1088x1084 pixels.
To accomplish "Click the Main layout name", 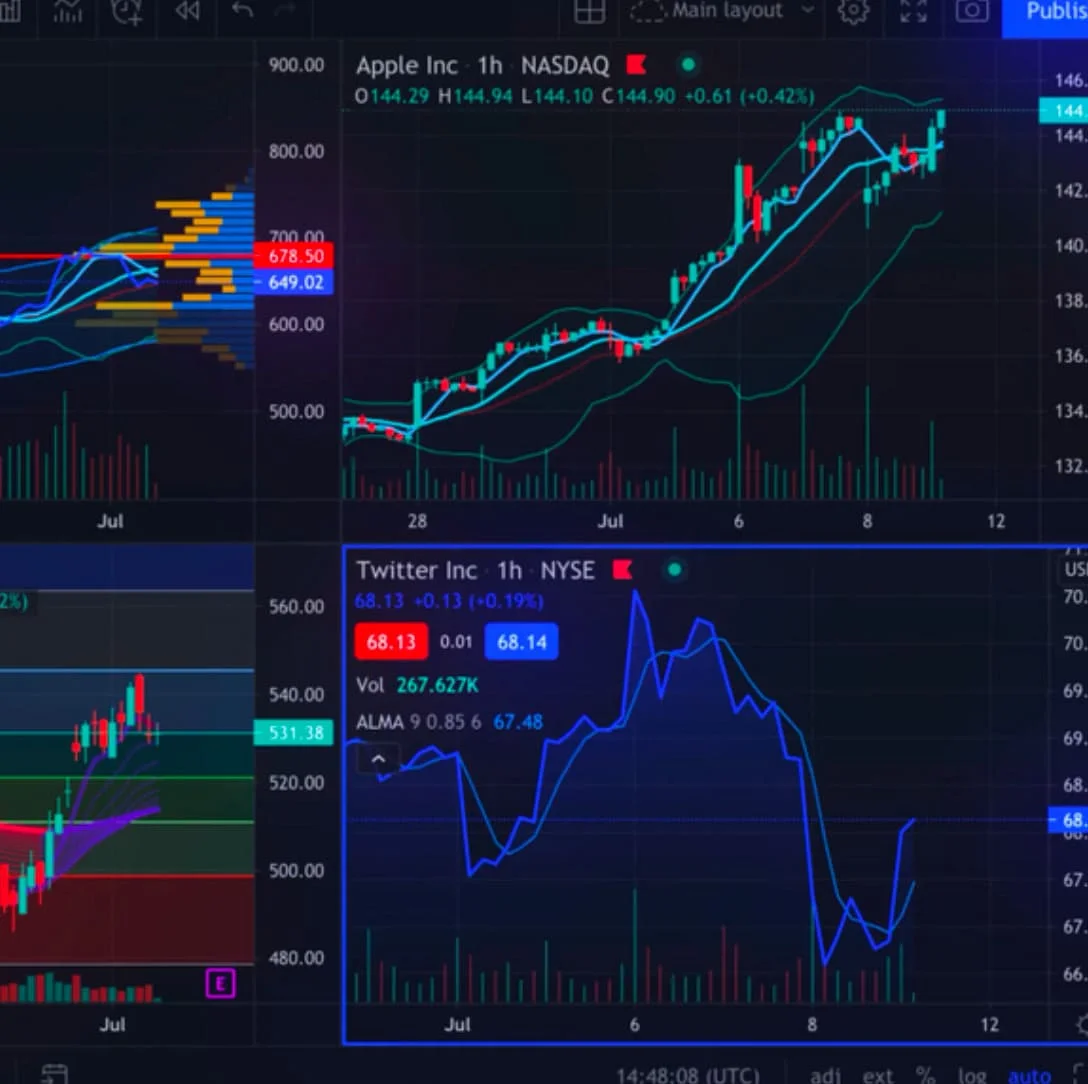I will [x=727, y=10].
